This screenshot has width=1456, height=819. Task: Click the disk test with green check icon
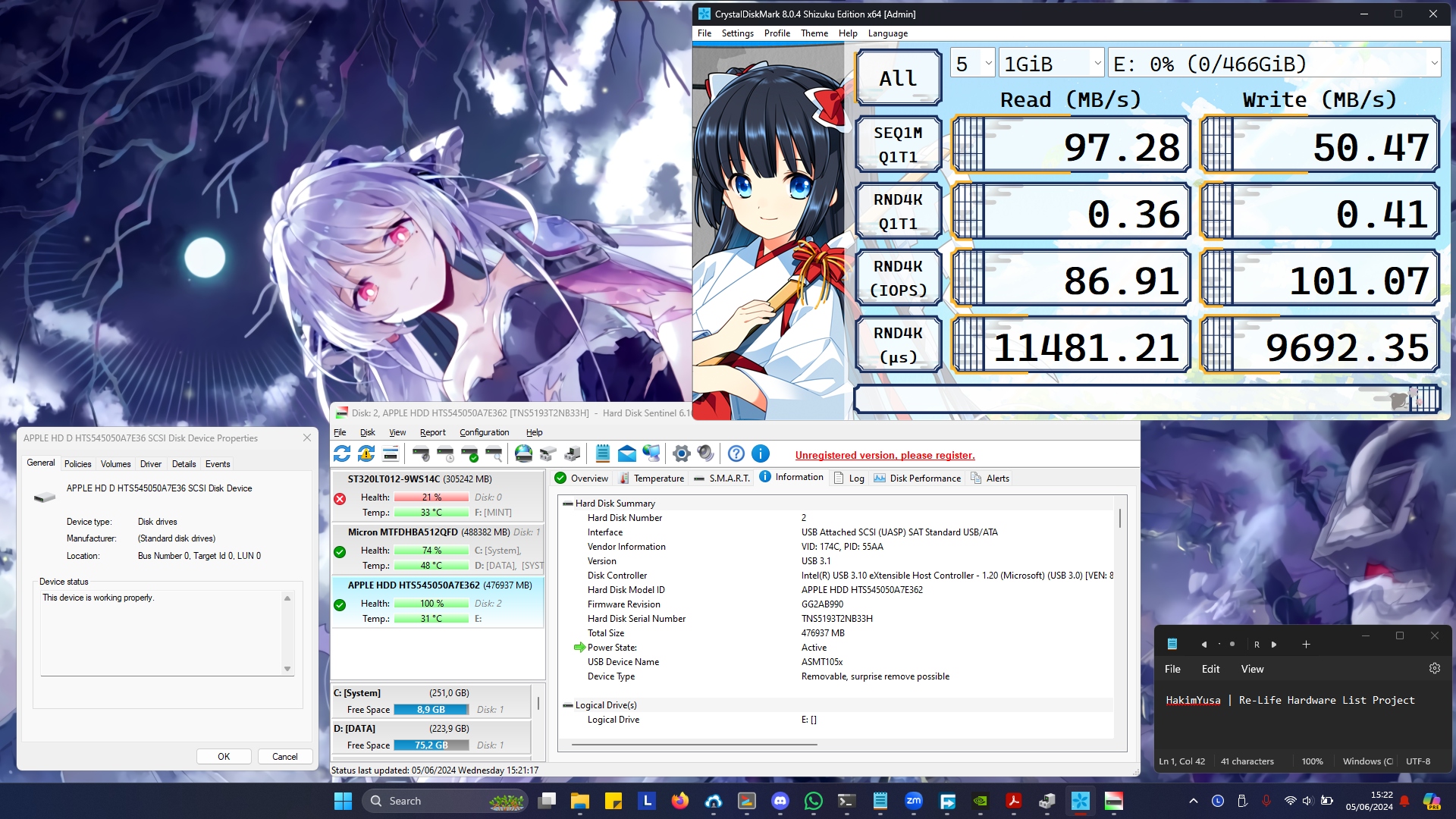pyautogui.click(x=469, y=453)
